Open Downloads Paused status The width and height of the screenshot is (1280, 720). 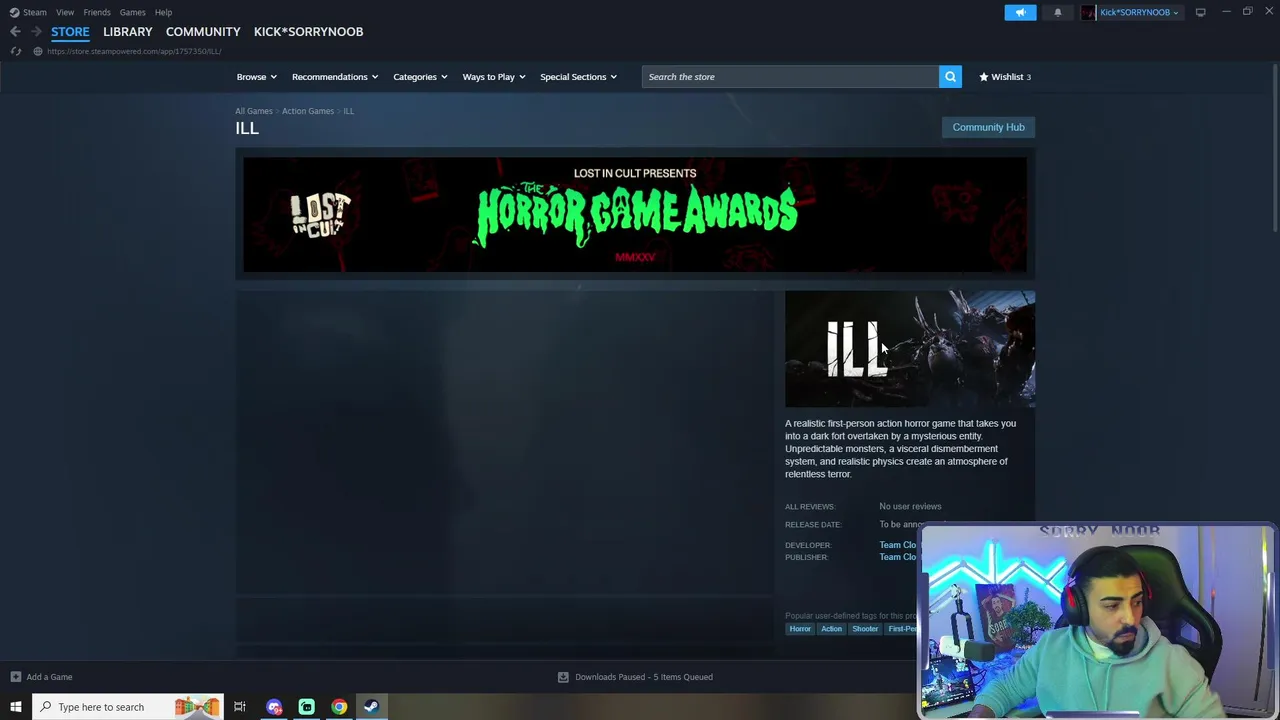[644, 677]
